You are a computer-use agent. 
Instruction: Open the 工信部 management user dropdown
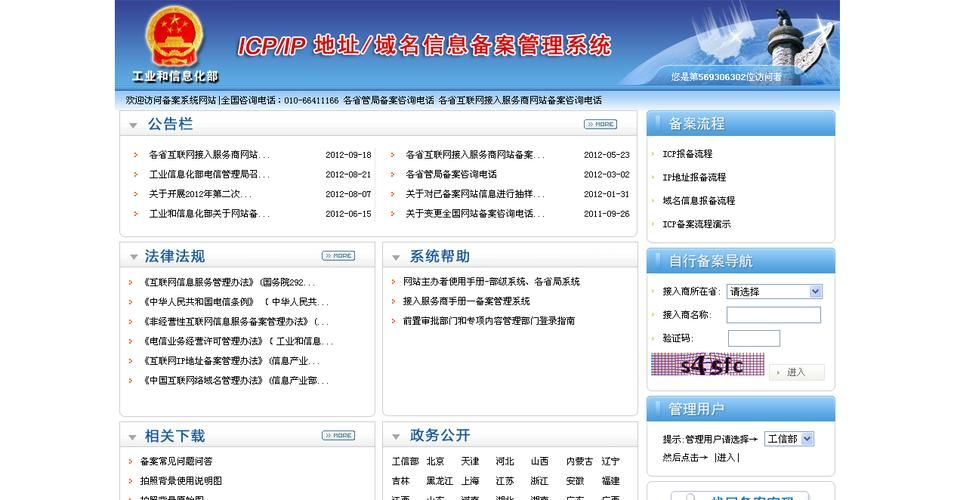pyautogui.click(x=789, y=439)
